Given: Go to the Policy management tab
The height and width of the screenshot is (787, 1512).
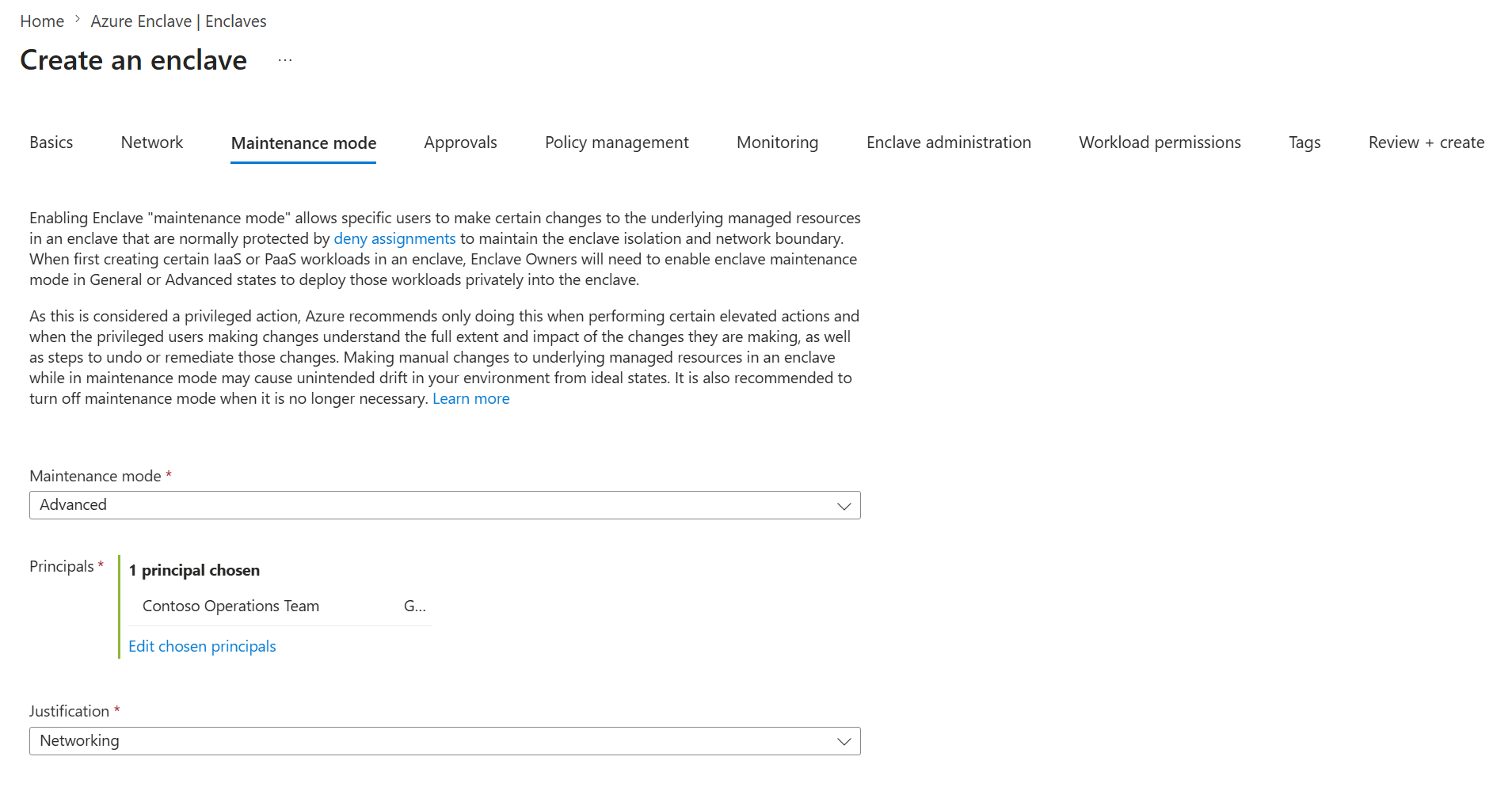Looking at the screenshot, I should 617,143.
